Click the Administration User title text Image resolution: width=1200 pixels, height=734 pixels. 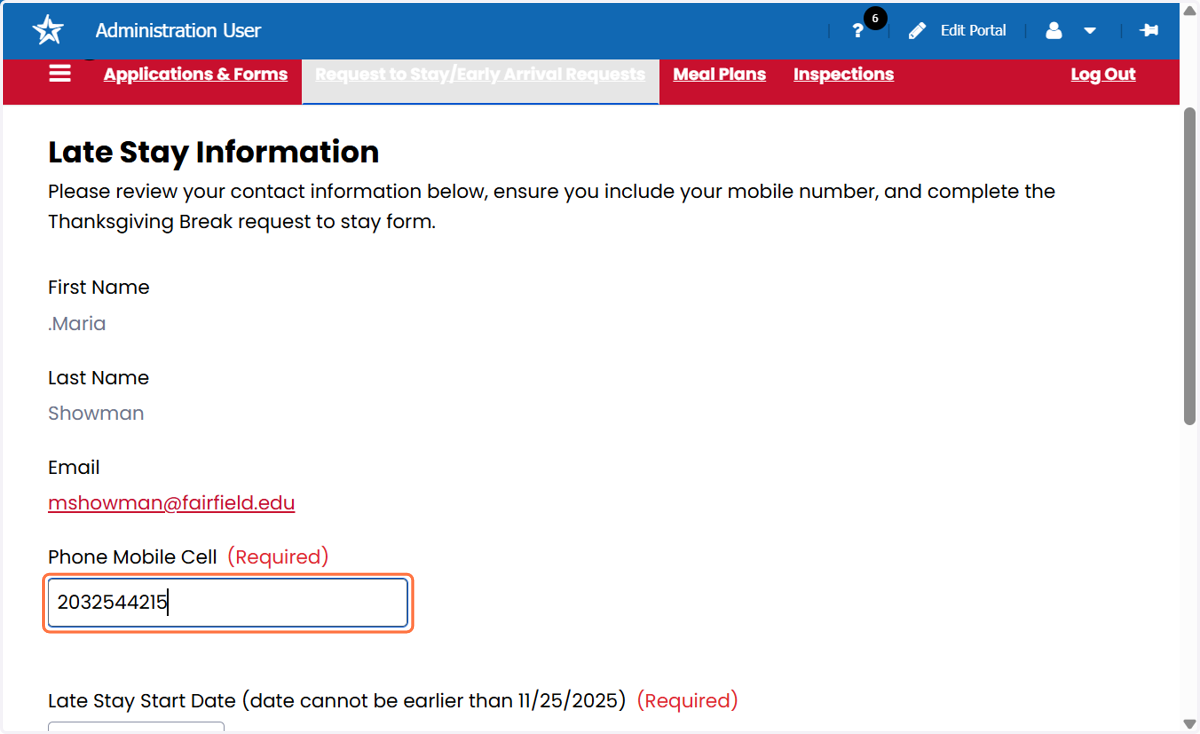point(178,31)
